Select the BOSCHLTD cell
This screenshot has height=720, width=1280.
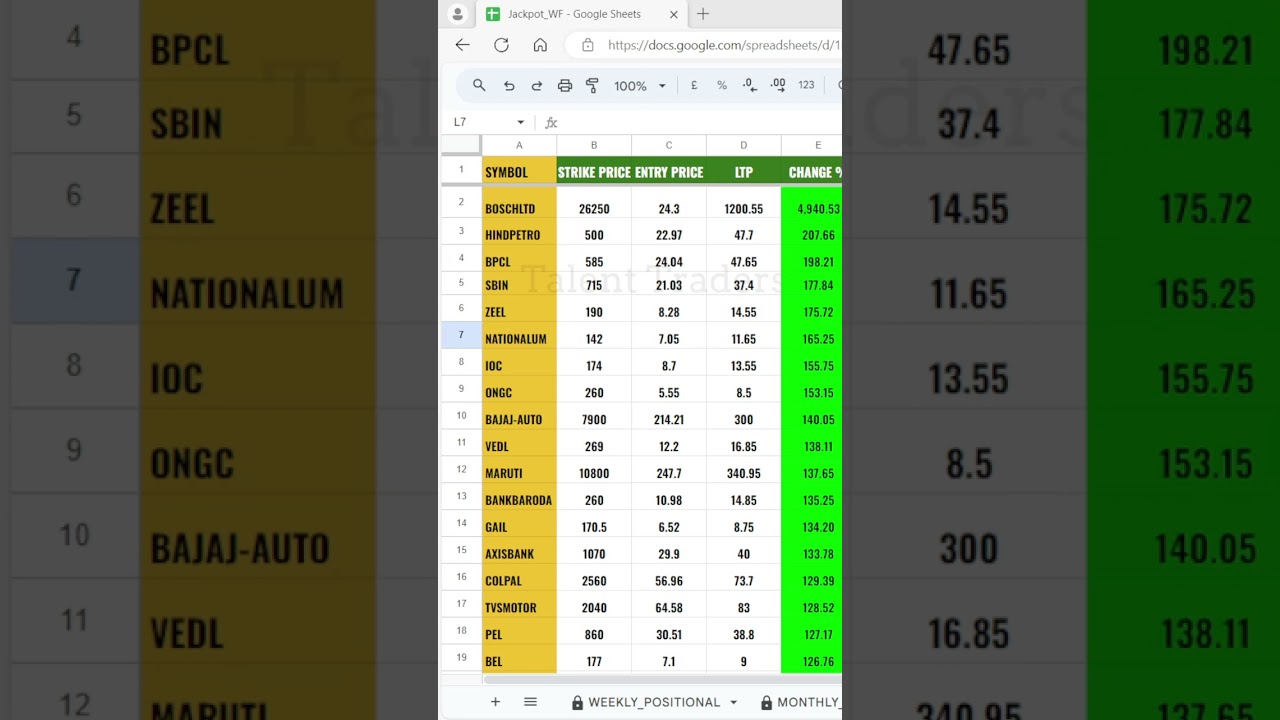pos(519,205)
